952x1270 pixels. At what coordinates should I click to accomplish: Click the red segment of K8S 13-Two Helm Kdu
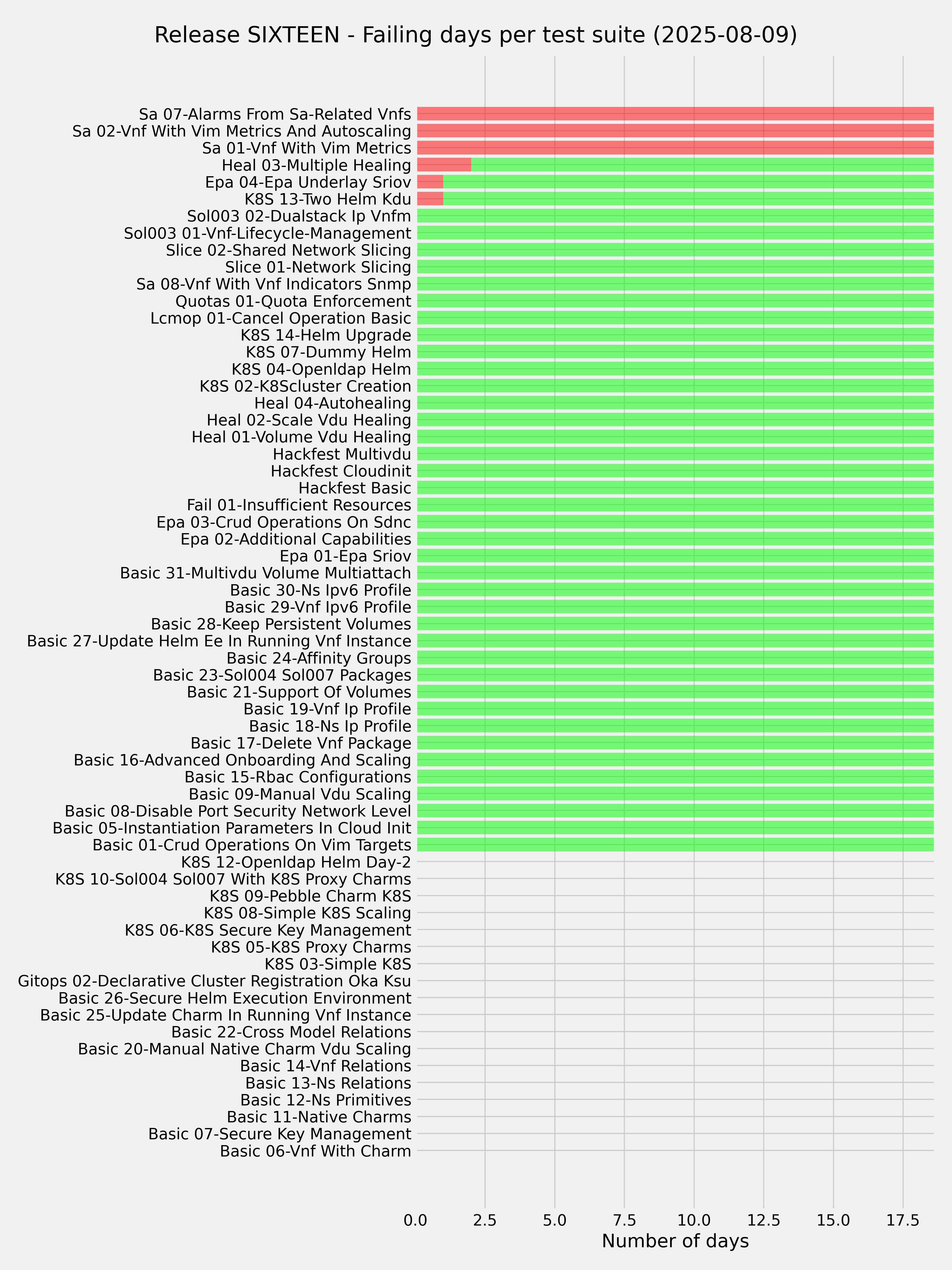click(x=430, y=199)
